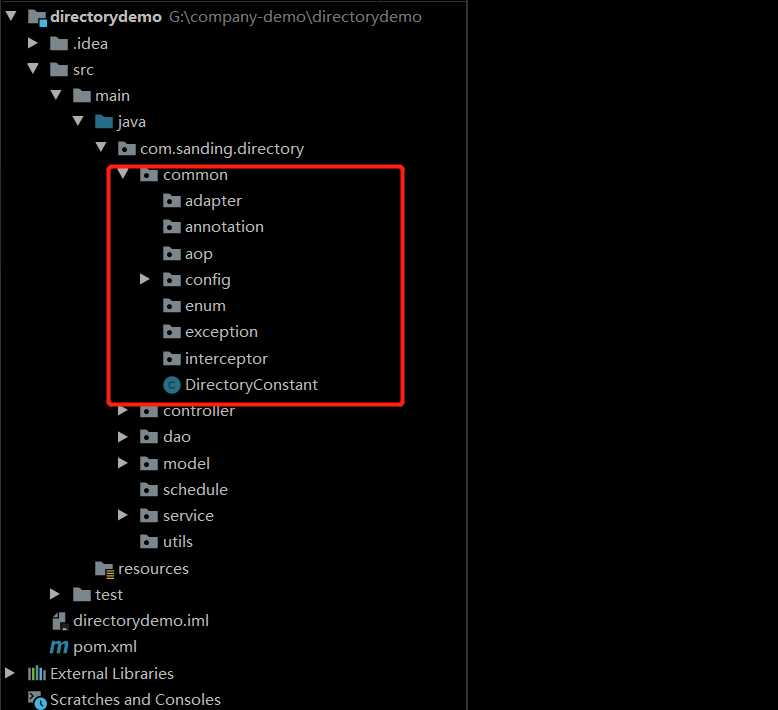Select the controller package name
Viewport: 778px width, 710px height.
click(x=199, y=411)
